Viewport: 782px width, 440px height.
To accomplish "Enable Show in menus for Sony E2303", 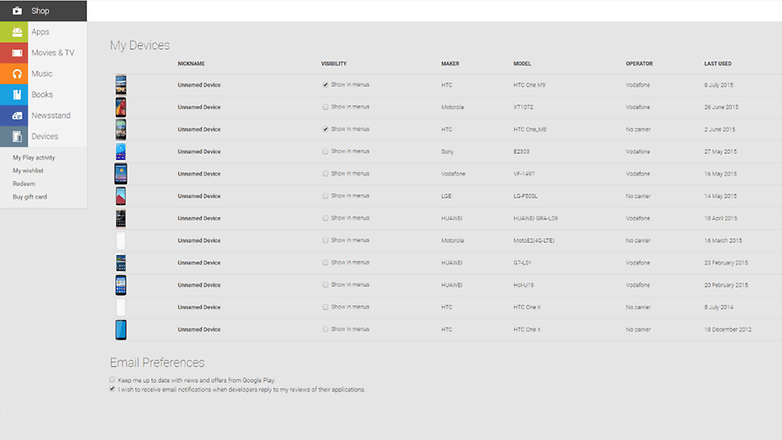I will (x=325, y=151).
